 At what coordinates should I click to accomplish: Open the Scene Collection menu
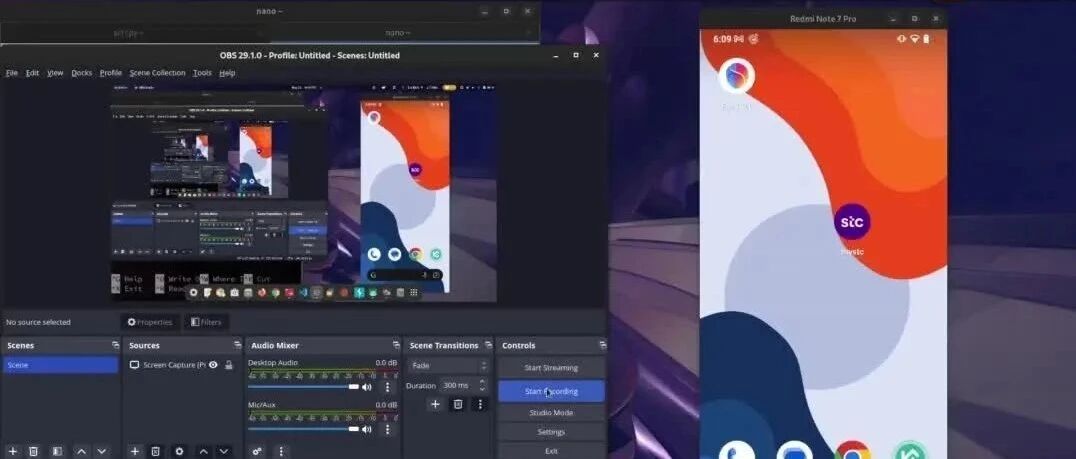[x=157, y=73]
